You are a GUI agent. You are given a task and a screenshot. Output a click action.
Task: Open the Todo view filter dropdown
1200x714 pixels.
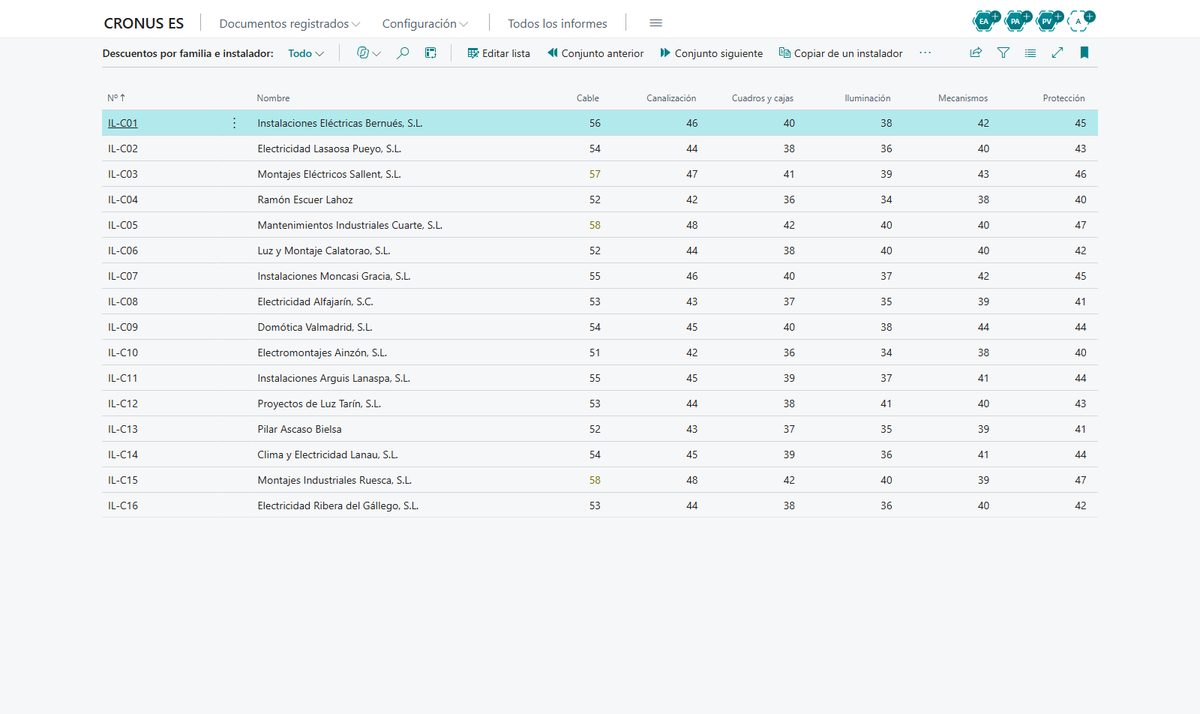[x=306, y=53]
